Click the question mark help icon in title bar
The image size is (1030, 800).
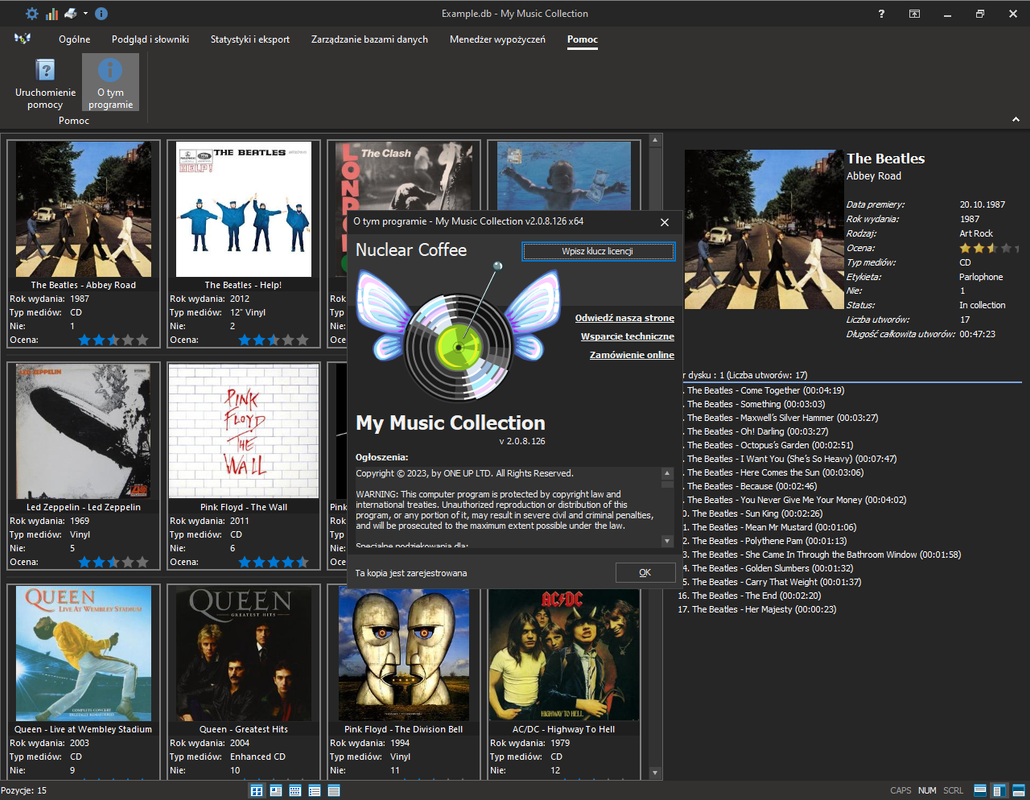point(881,14)
